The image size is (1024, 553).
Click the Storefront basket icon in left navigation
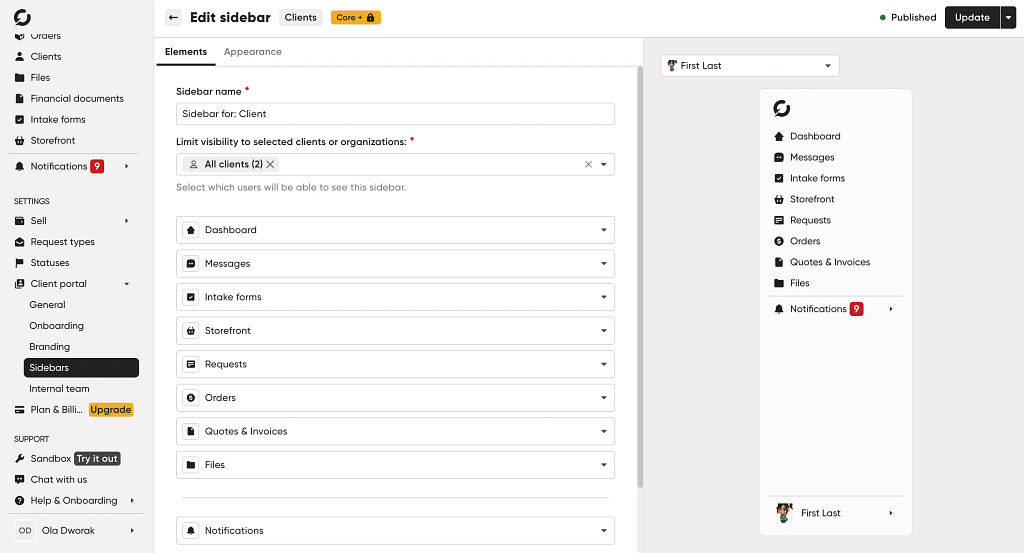coord(20,140)
